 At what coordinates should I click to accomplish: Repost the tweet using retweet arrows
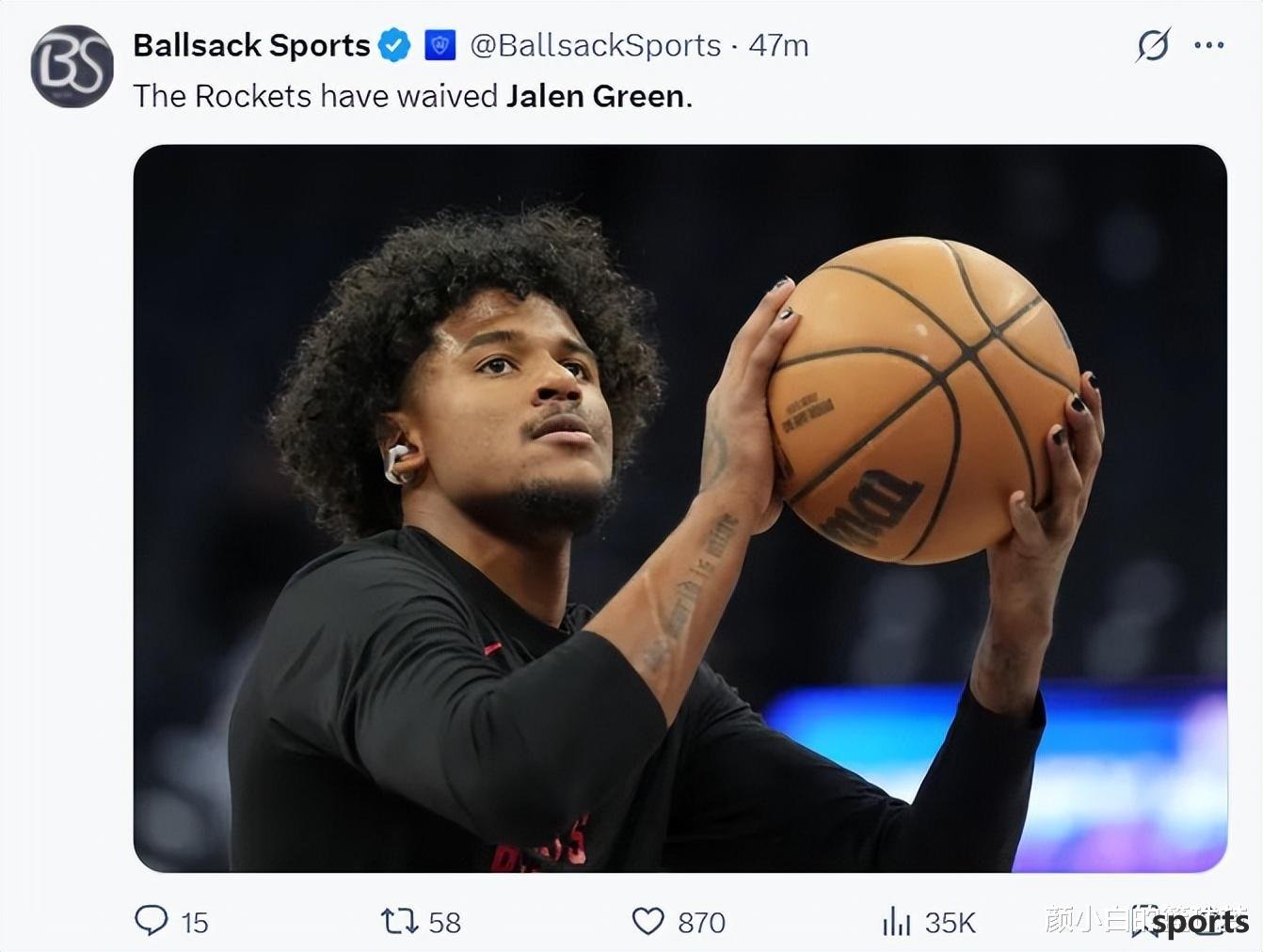click(x=399, y=921)
